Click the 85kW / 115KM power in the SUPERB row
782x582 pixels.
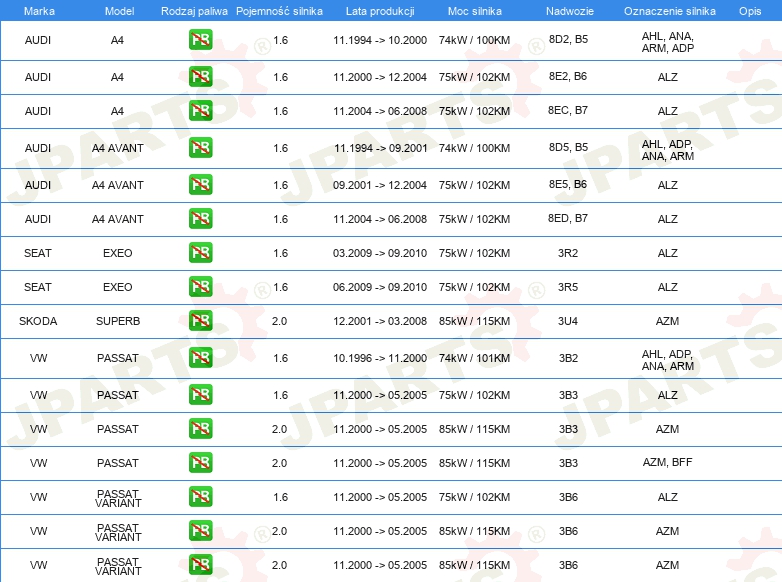coord(474,321)
